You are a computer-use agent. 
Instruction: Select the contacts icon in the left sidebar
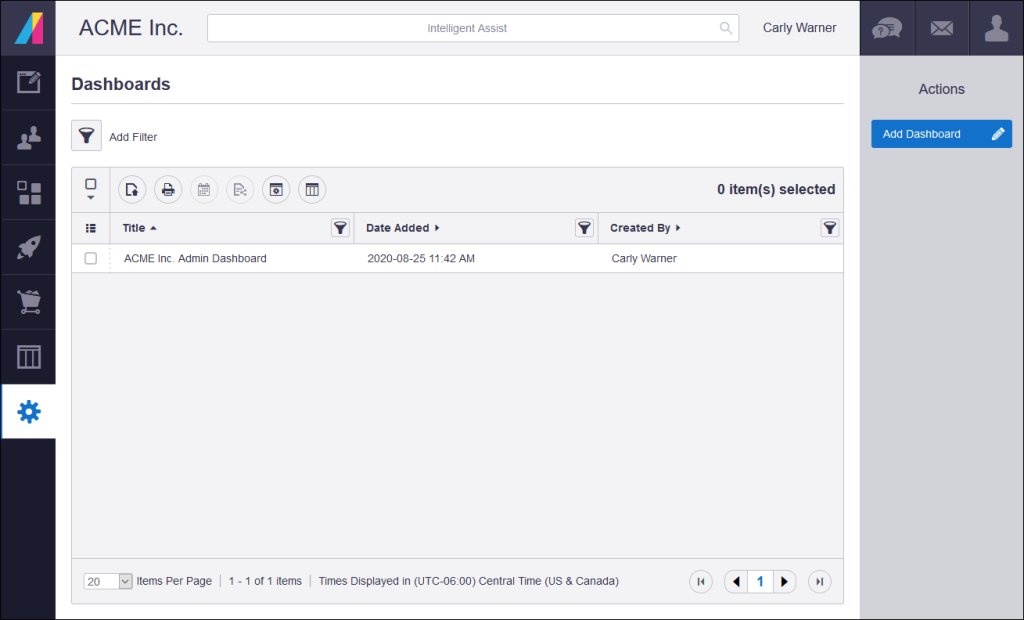point(28,137)
